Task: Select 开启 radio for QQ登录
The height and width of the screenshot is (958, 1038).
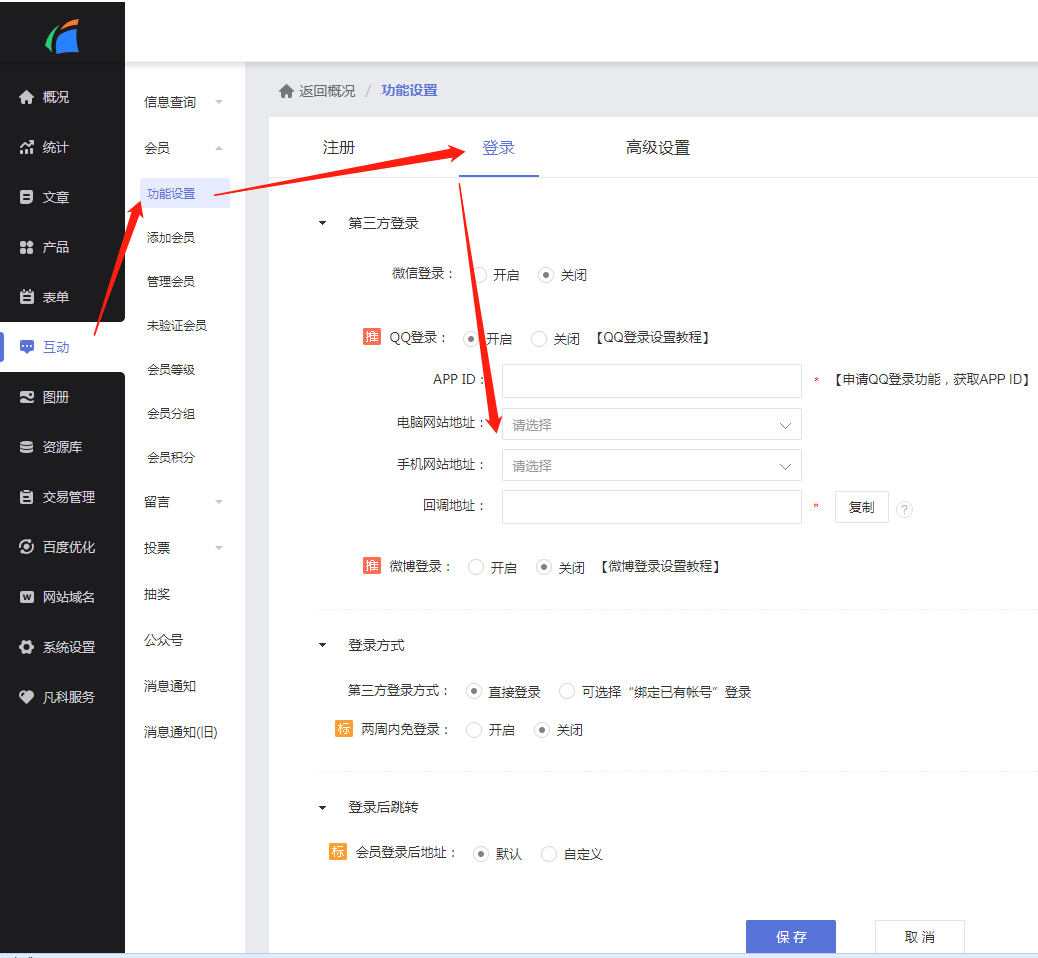Action: (471, 339)
